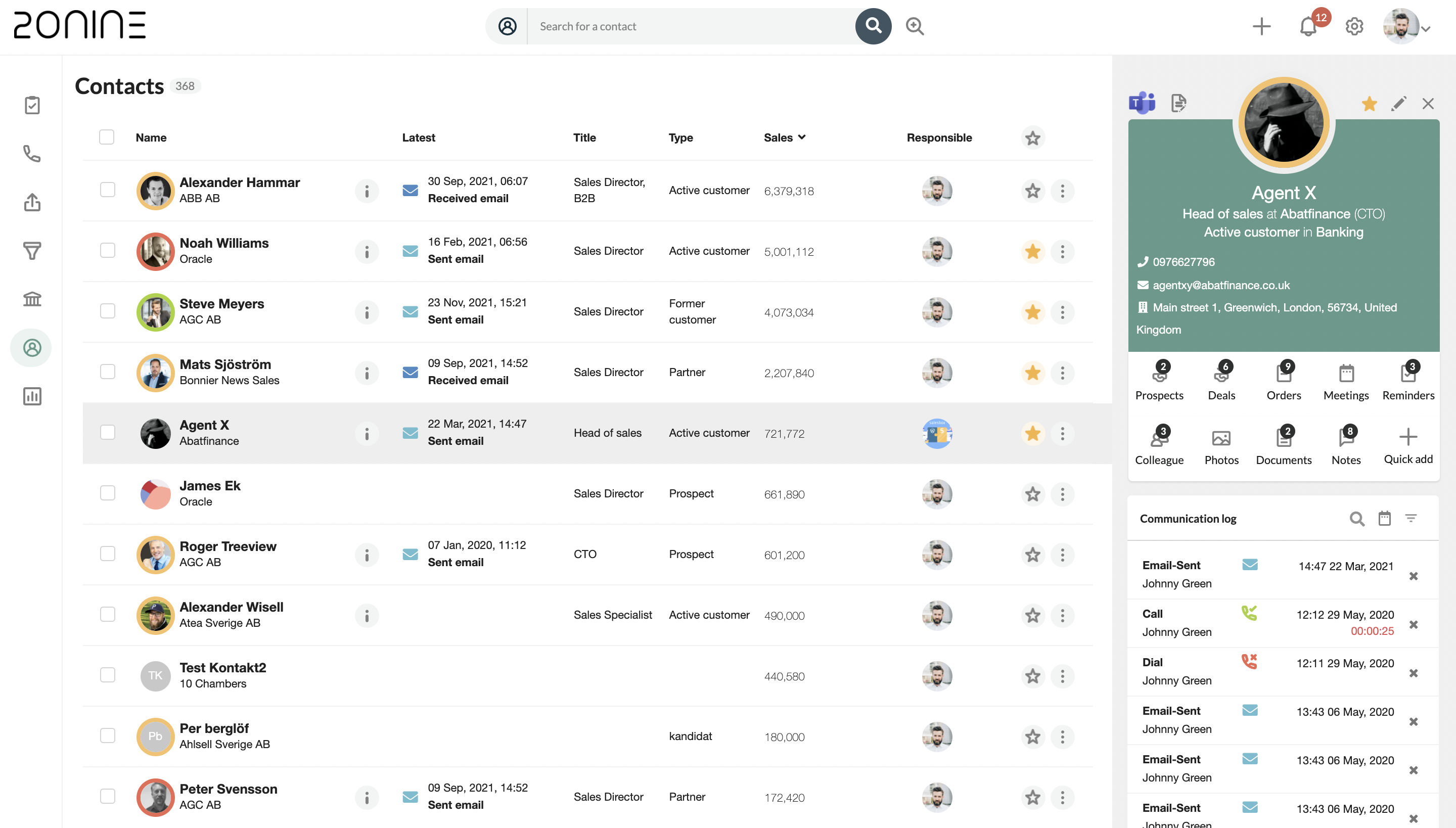Open the Sales column sort dropdown

[x=802, y=137]
